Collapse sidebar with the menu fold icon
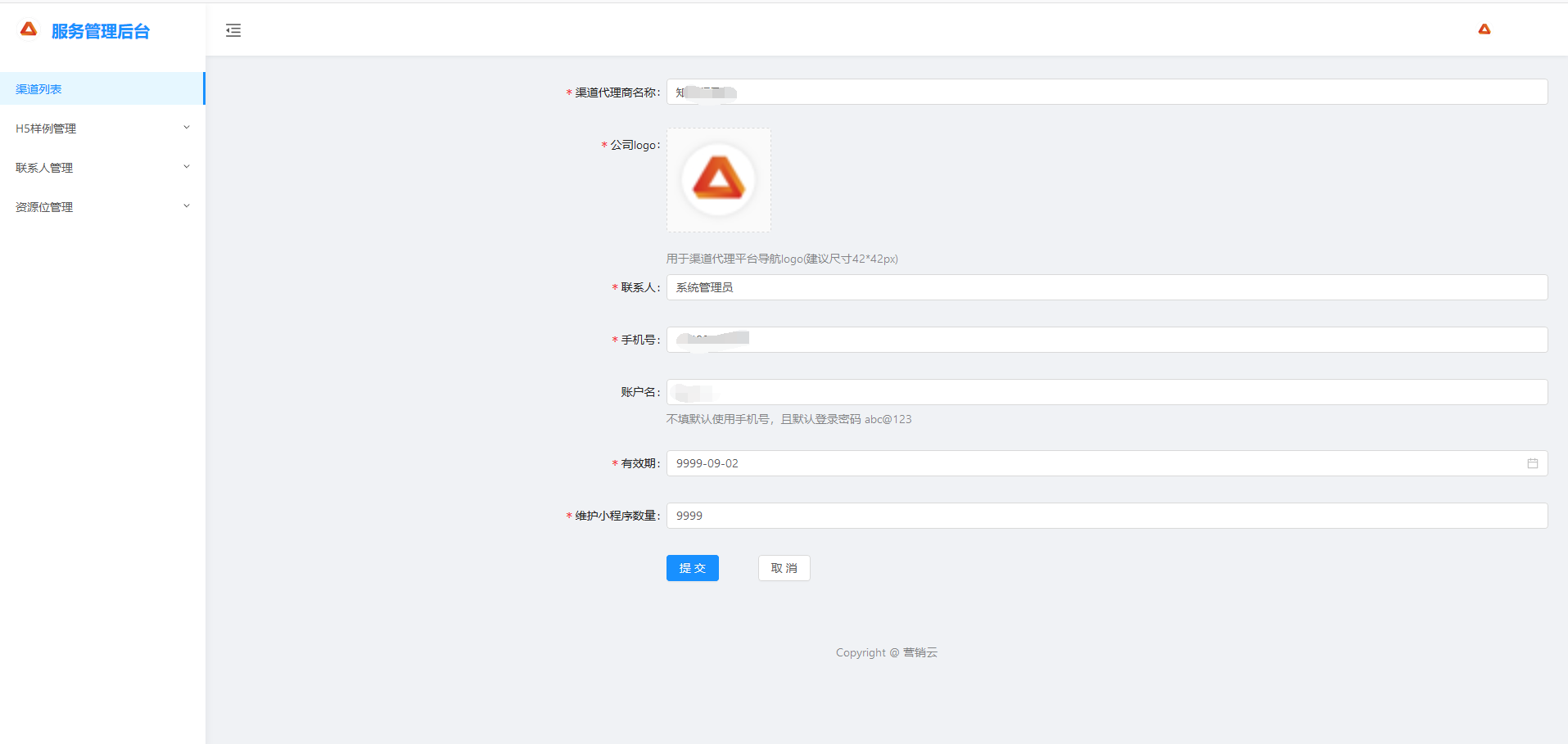The width and height of the screenshot is (1568, 744). click(x=233, y=30)
